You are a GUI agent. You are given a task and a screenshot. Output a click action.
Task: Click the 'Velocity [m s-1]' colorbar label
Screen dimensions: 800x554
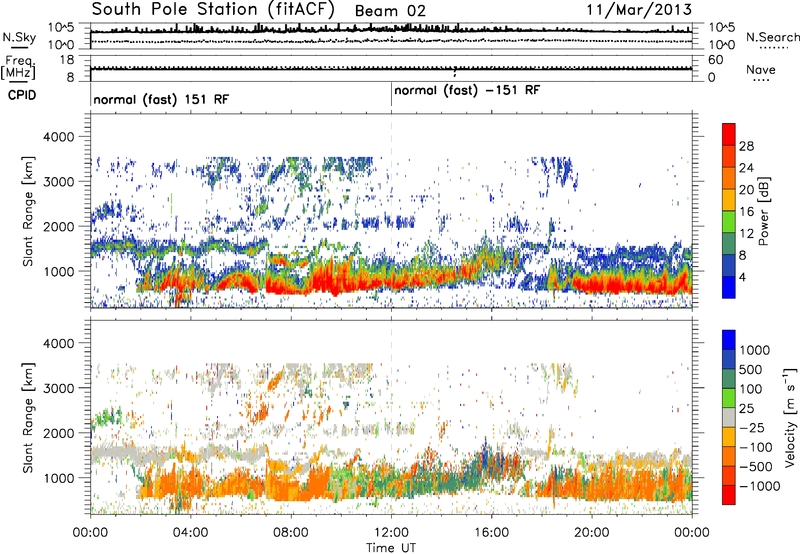click(790, 417)
